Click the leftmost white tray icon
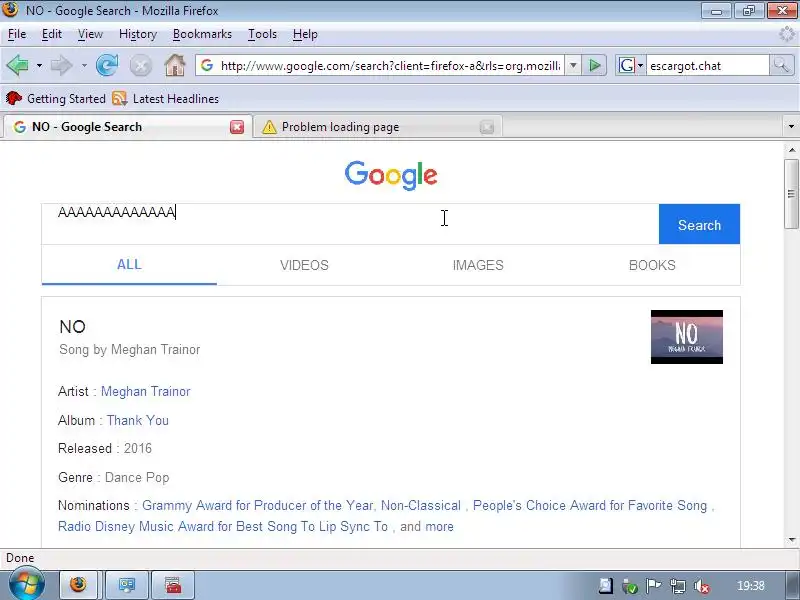This screenshot has height=600, width=800. (606, 586)
